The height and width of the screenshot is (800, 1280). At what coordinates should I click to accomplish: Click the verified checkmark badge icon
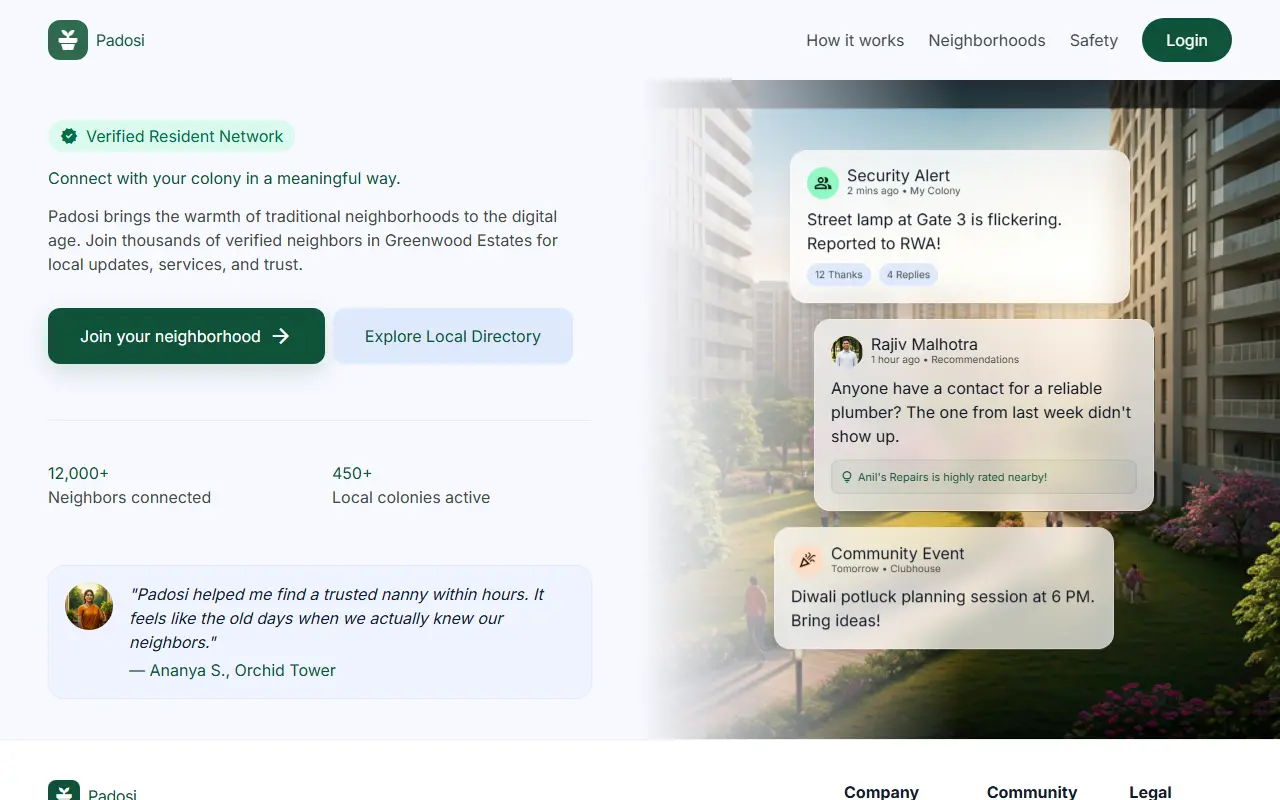coord(69,136)
